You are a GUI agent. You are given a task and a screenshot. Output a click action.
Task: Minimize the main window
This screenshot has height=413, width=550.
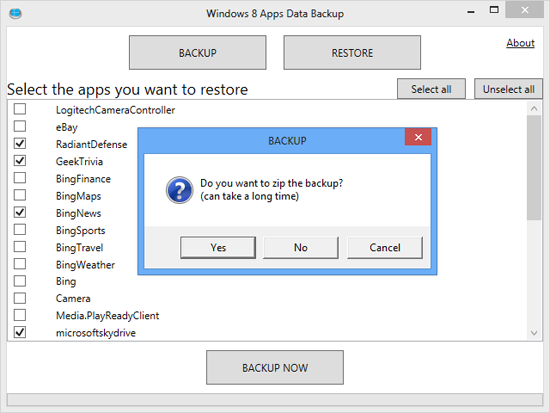pos(471,11)
